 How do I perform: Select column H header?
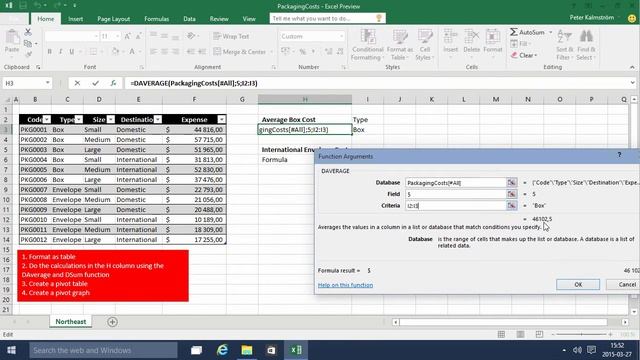pos(304,99)
